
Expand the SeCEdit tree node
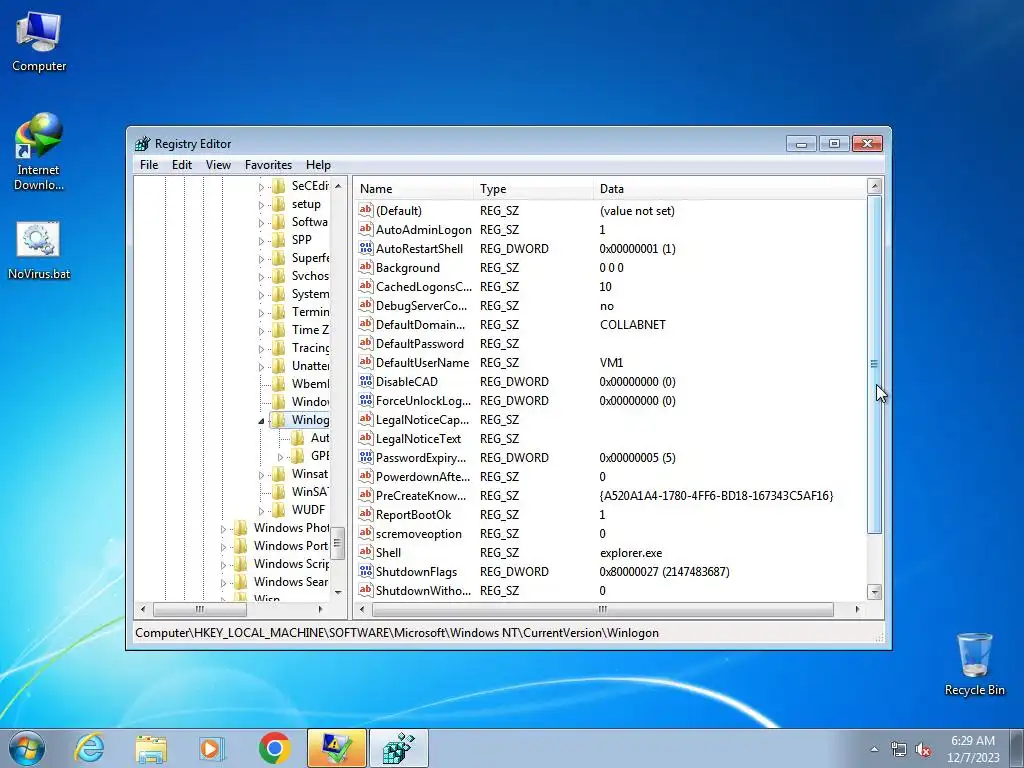(261, 187)
